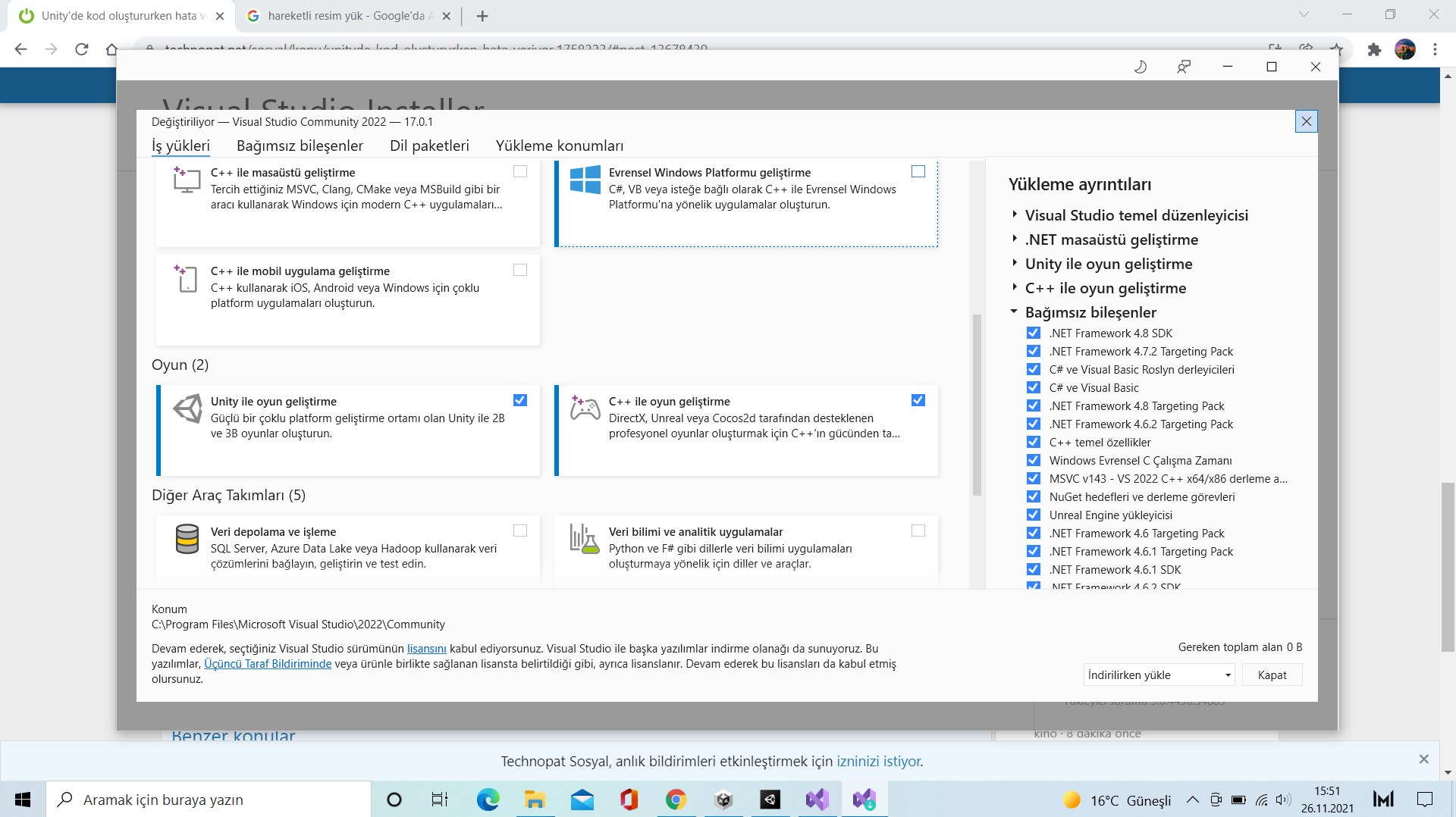Enable Evrensel Windows Platformu geliştirme workload
Viewport: 1456px width, 817px height.
(x=918, y=171)
